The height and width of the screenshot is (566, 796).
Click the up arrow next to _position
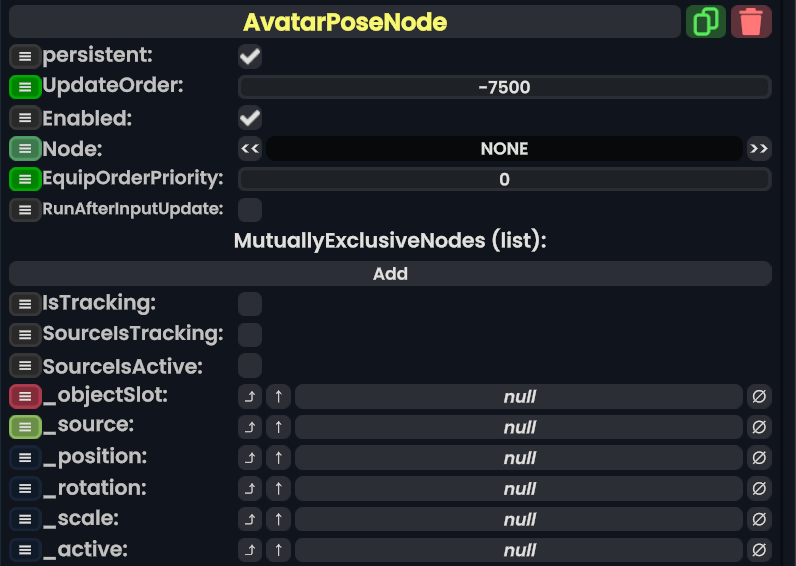point(277,459)
